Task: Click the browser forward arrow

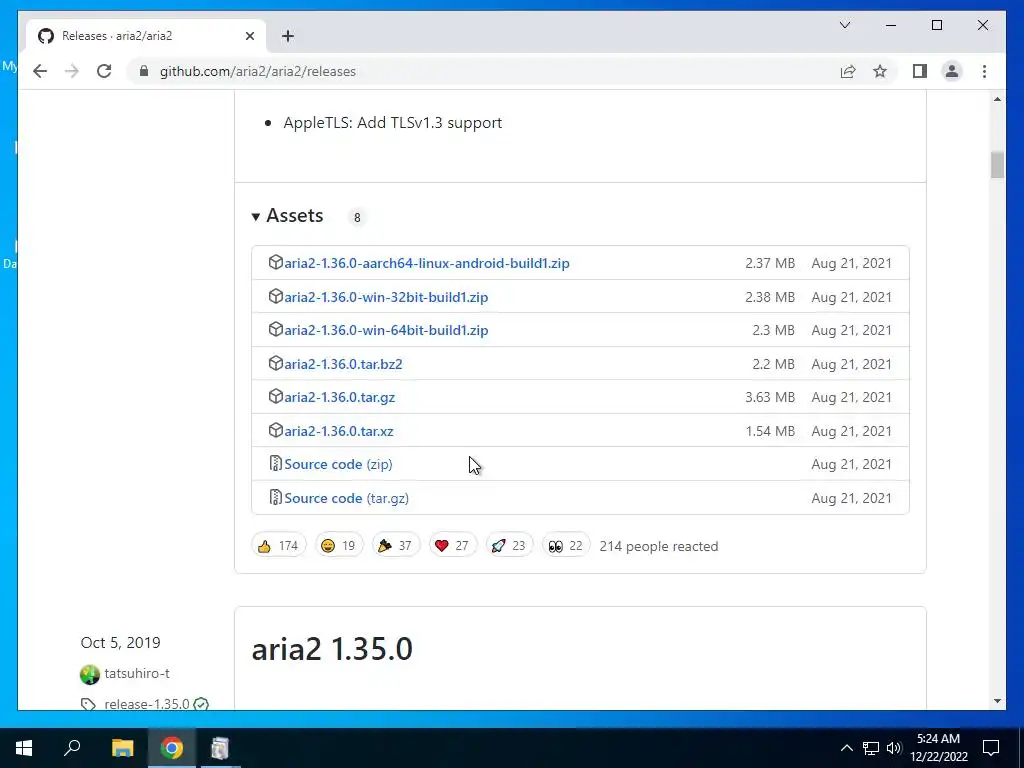Action: 72,71
